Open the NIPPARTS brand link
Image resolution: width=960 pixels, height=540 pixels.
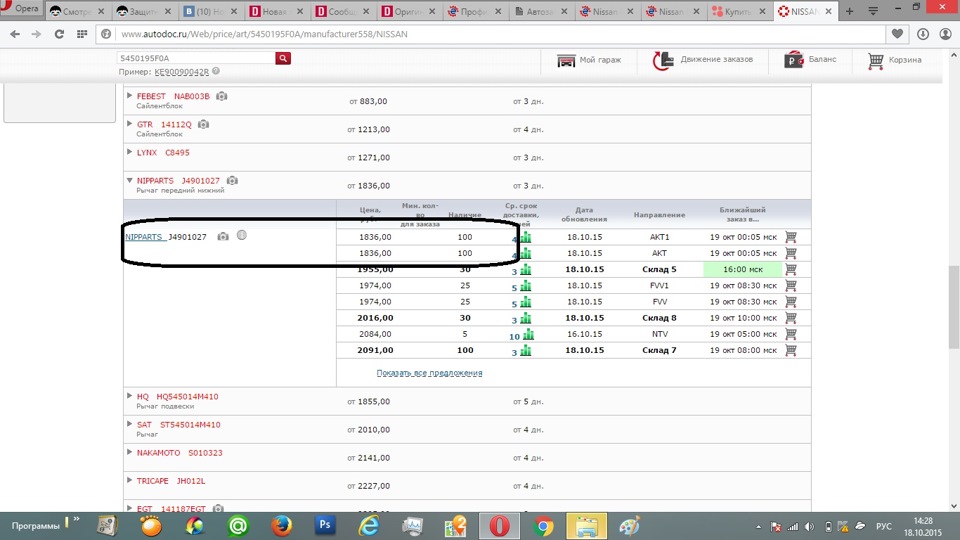coord(144,237)
